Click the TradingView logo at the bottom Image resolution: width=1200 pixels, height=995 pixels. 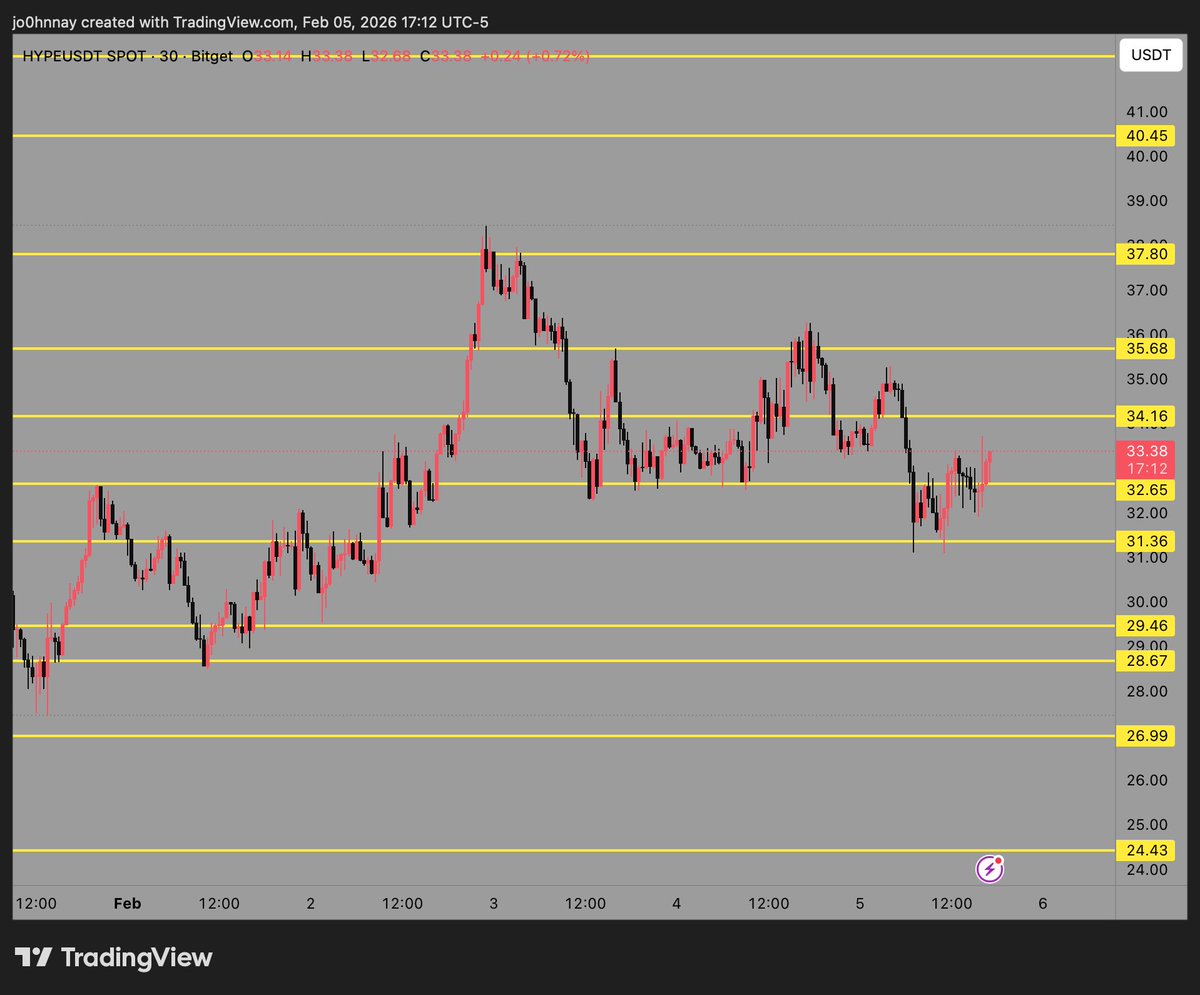point(113,957)
